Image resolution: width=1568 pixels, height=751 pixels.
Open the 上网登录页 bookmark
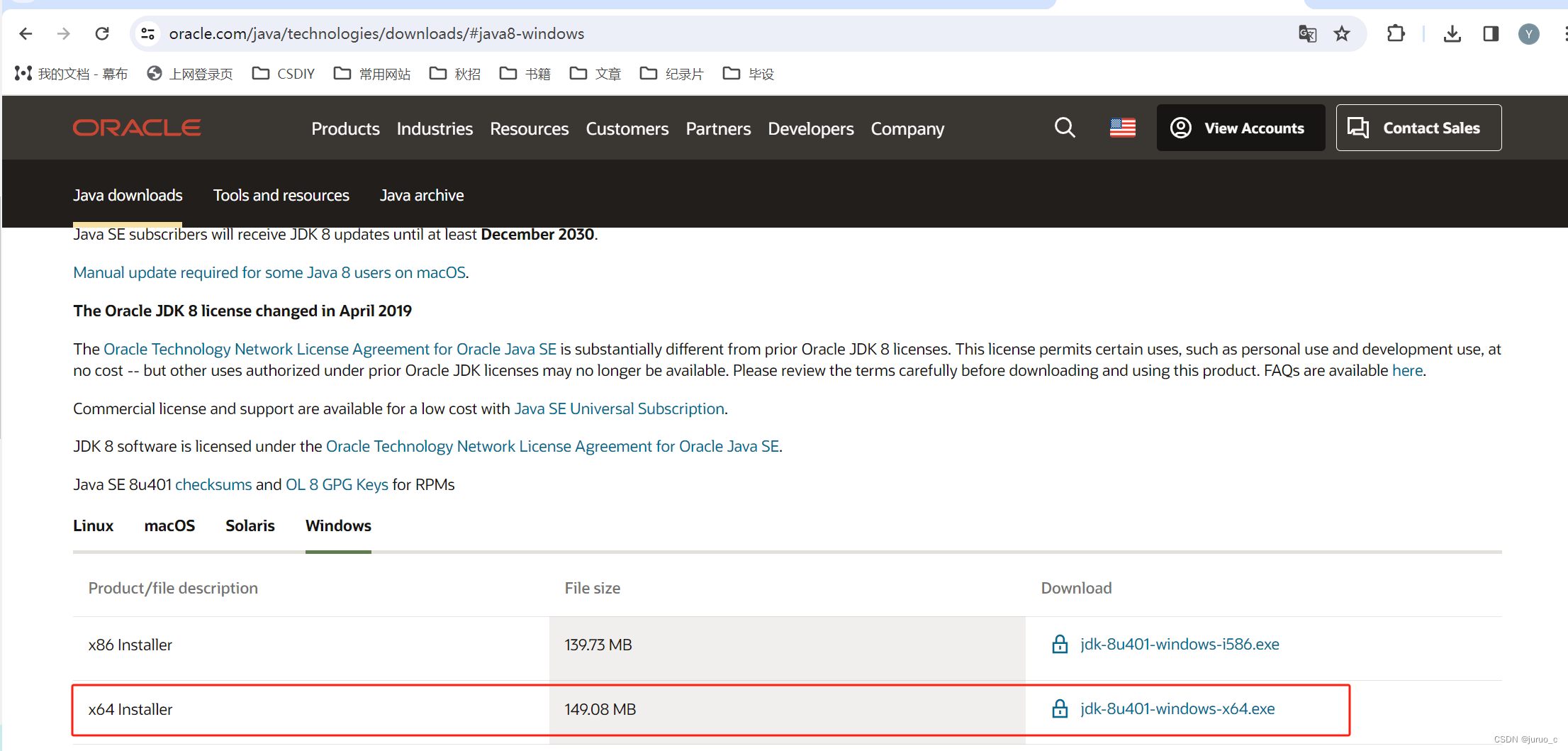[x=190, y=74]
